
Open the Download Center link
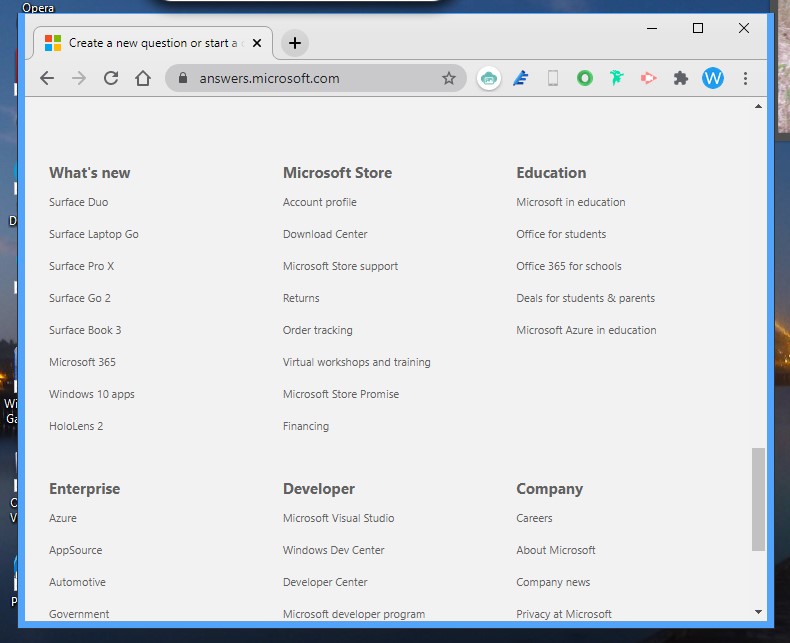(325, 234)
